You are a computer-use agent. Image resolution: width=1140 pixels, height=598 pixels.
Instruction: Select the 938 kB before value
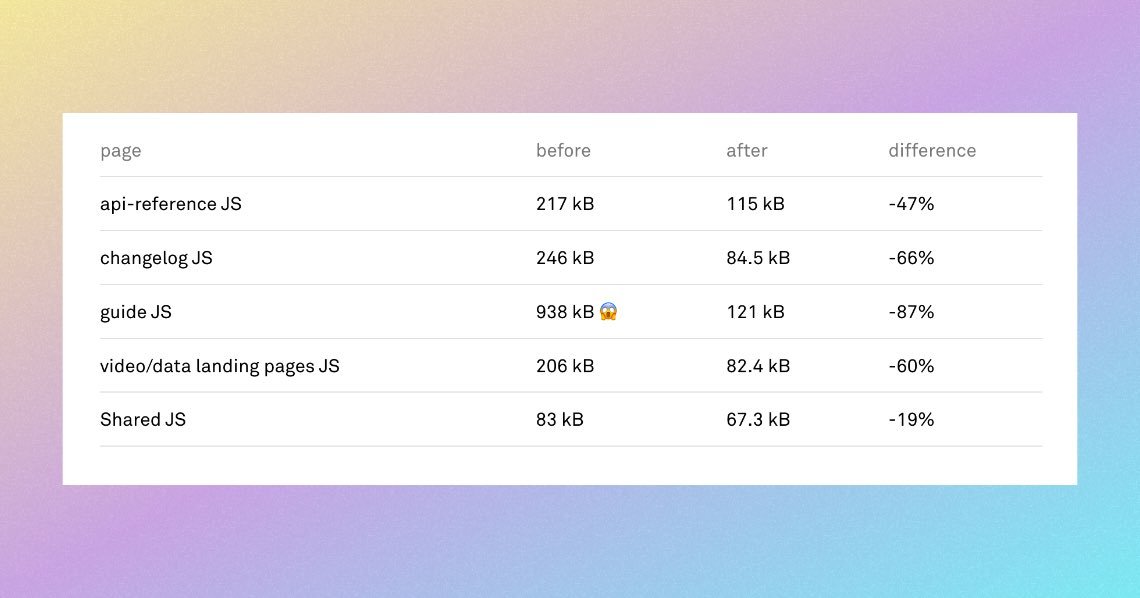pyautogui.click(x=565, y=312)
